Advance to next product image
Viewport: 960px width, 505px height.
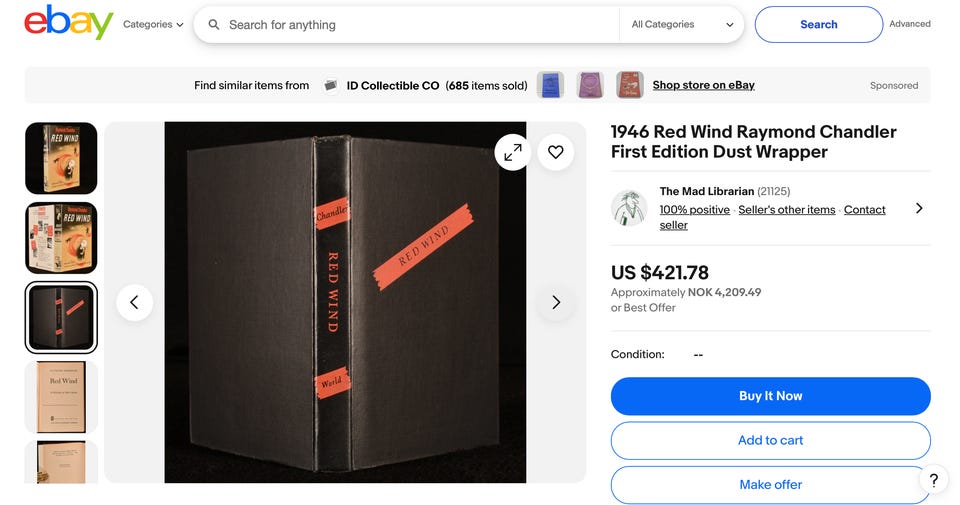click(x=556, y=302)
